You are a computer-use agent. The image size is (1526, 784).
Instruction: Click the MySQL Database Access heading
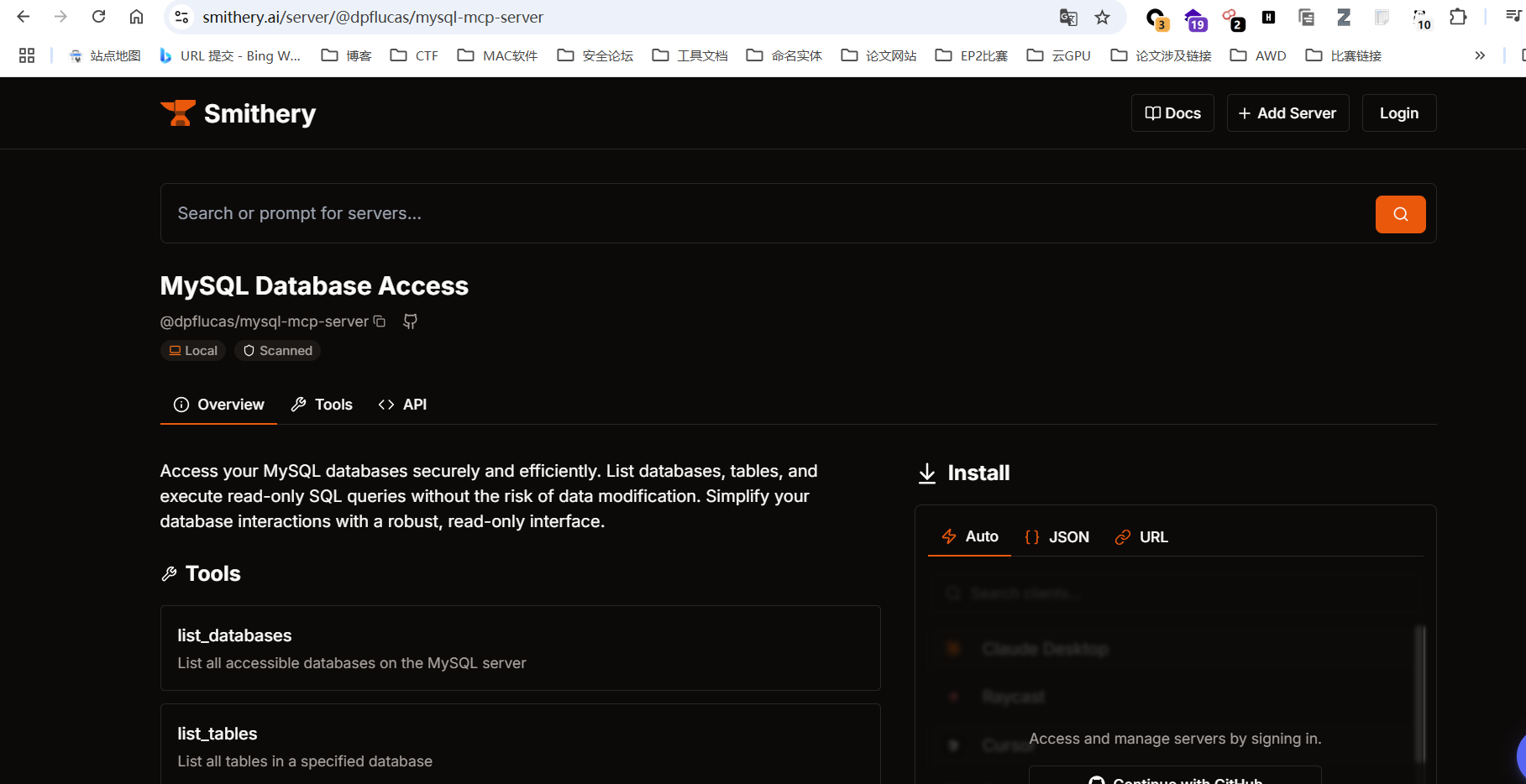pos(314,285)
